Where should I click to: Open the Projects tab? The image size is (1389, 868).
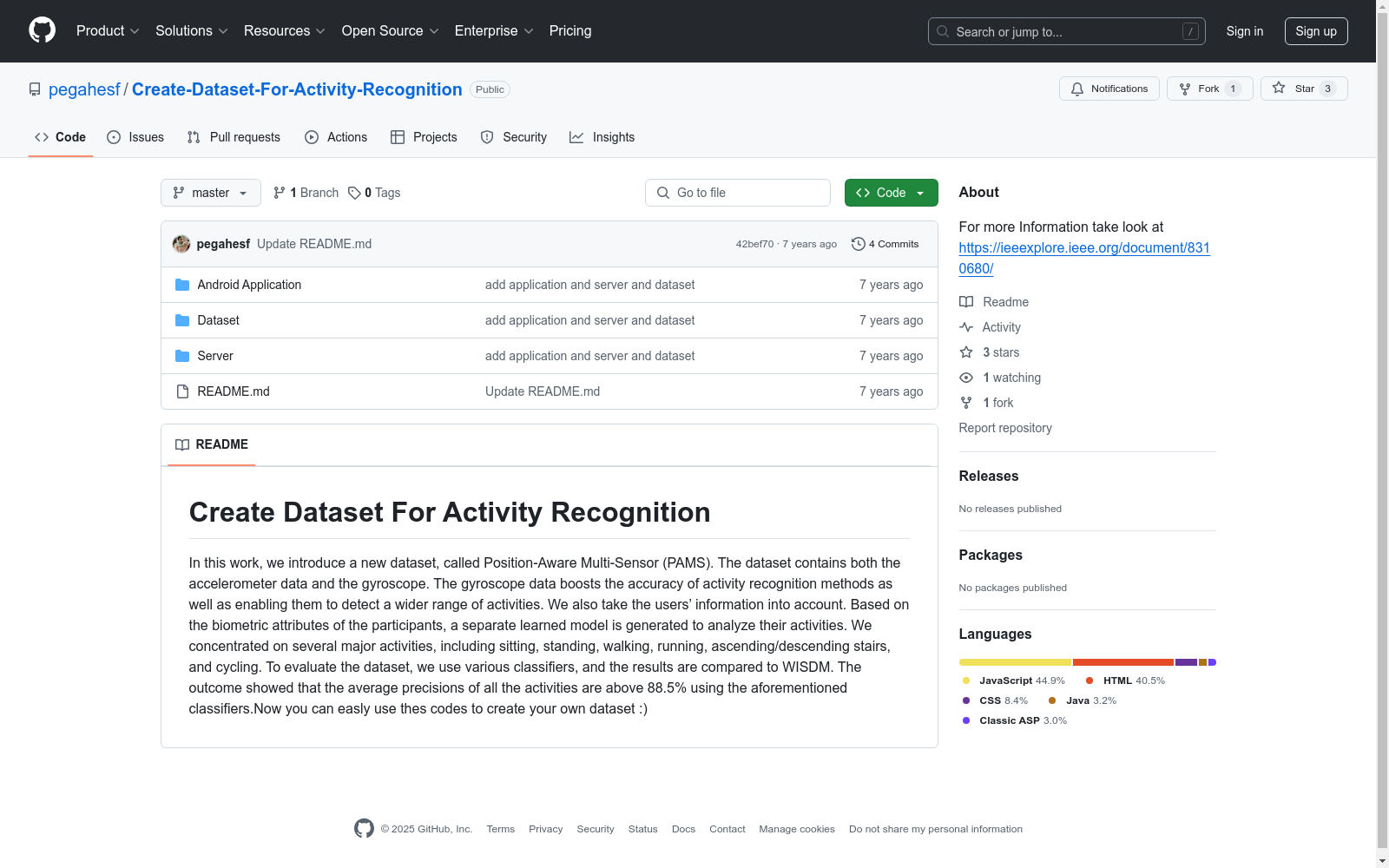click(x=424, y=137)
